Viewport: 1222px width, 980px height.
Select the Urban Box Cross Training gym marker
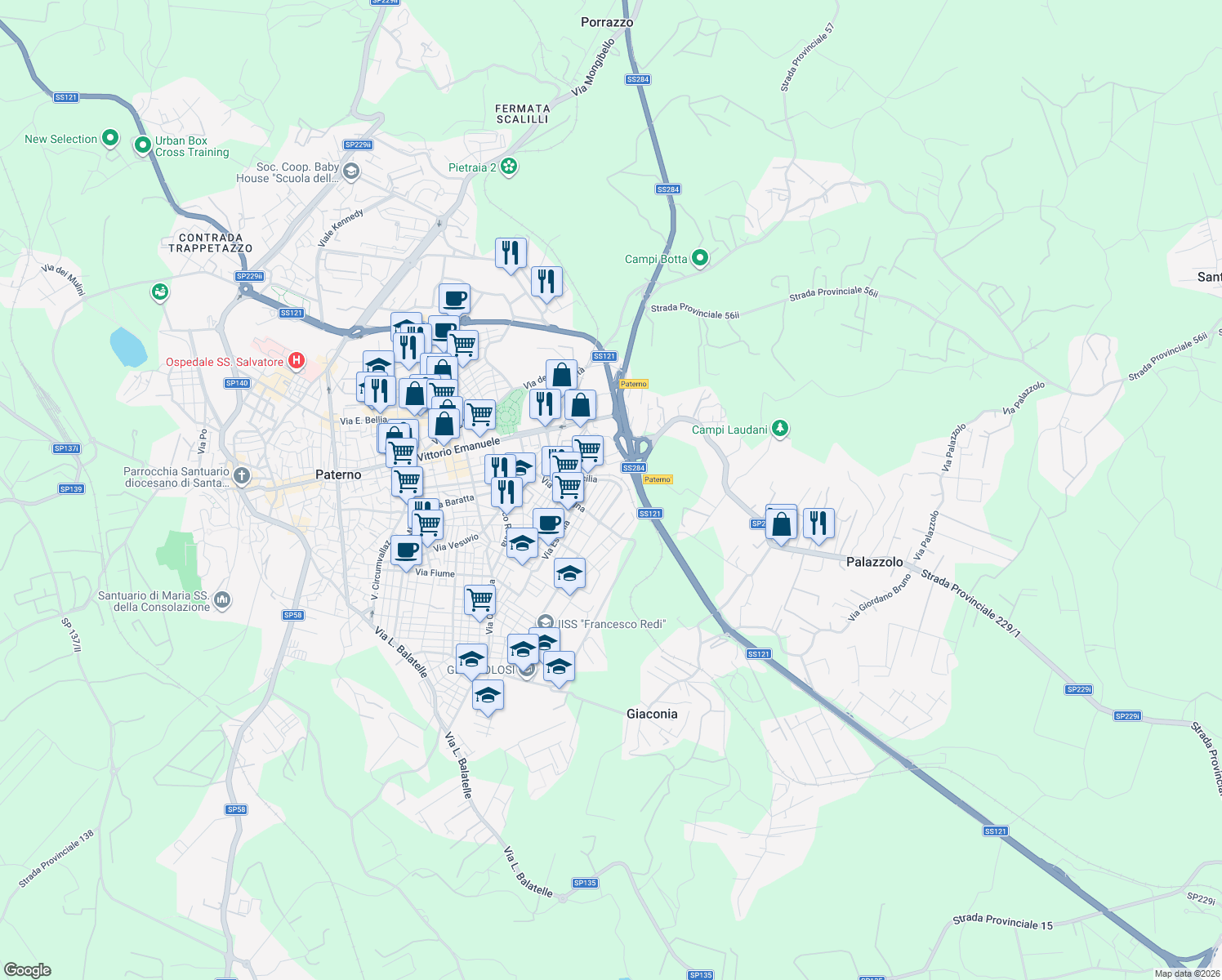pos(140,145)
